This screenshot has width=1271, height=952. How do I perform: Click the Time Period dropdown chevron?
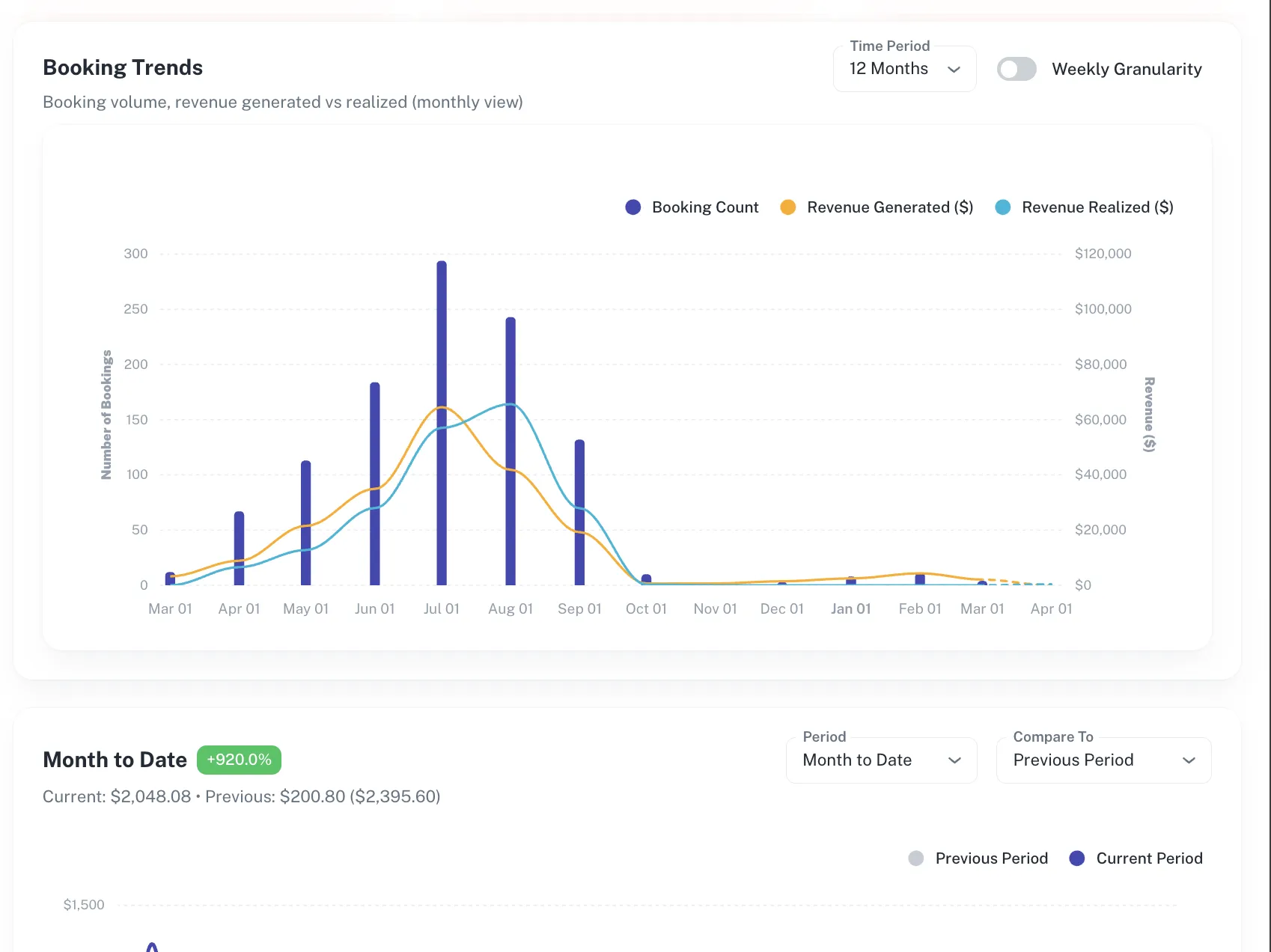click(954, 70)
